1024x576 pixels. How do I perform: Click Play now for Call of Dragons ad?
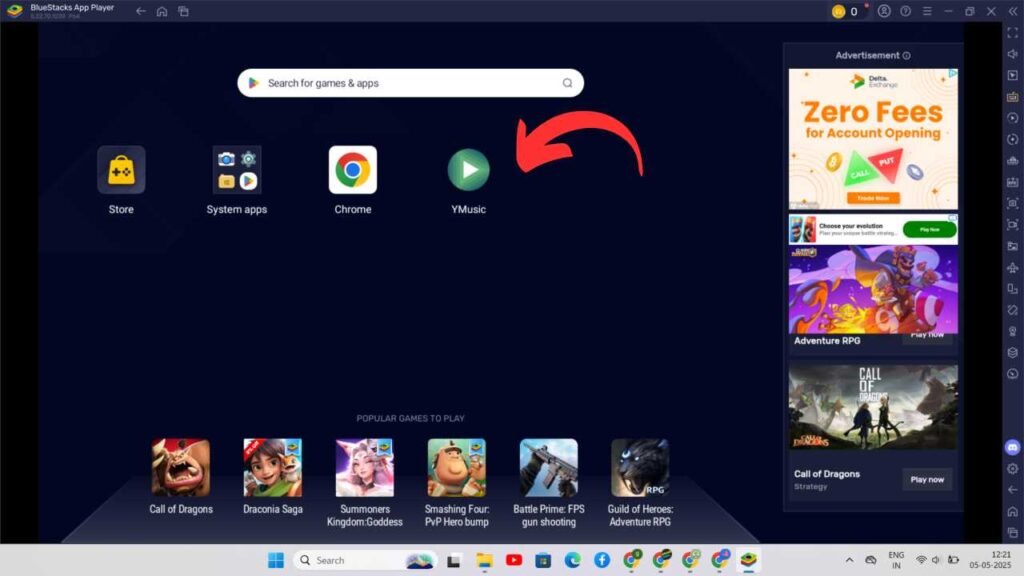click(927, 479)
